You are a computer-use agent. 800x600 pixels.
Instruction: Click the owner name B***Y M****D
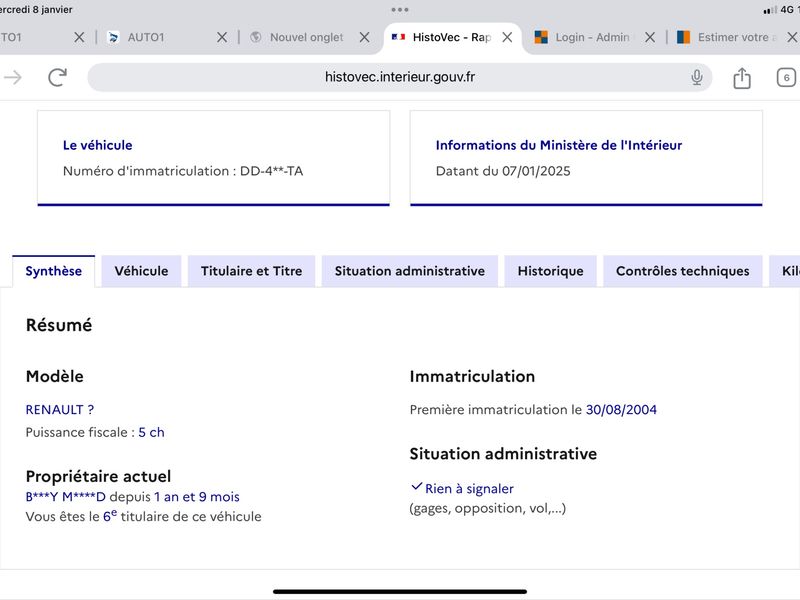65,496
